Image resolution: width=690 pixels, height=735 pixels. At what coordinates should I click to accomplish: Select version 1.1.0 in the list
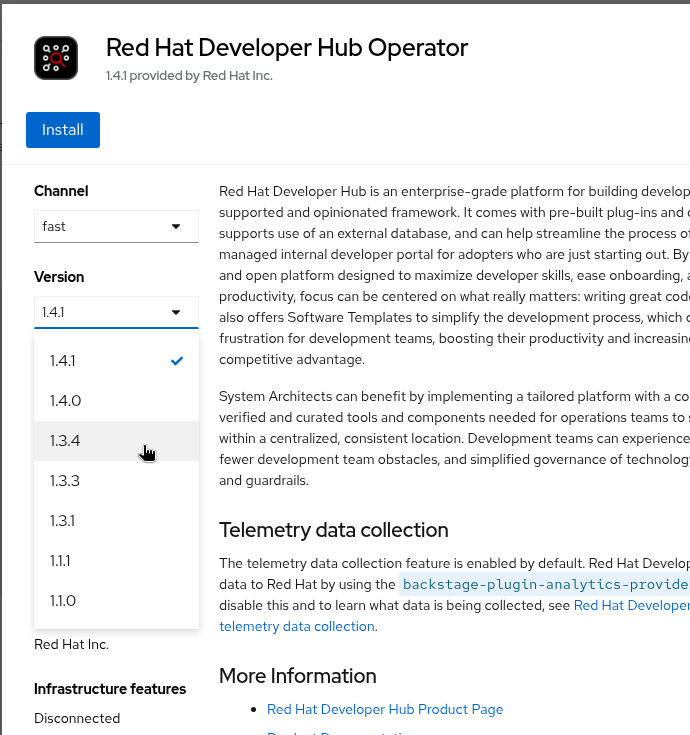pyautogui.click(x=116, y=601)
